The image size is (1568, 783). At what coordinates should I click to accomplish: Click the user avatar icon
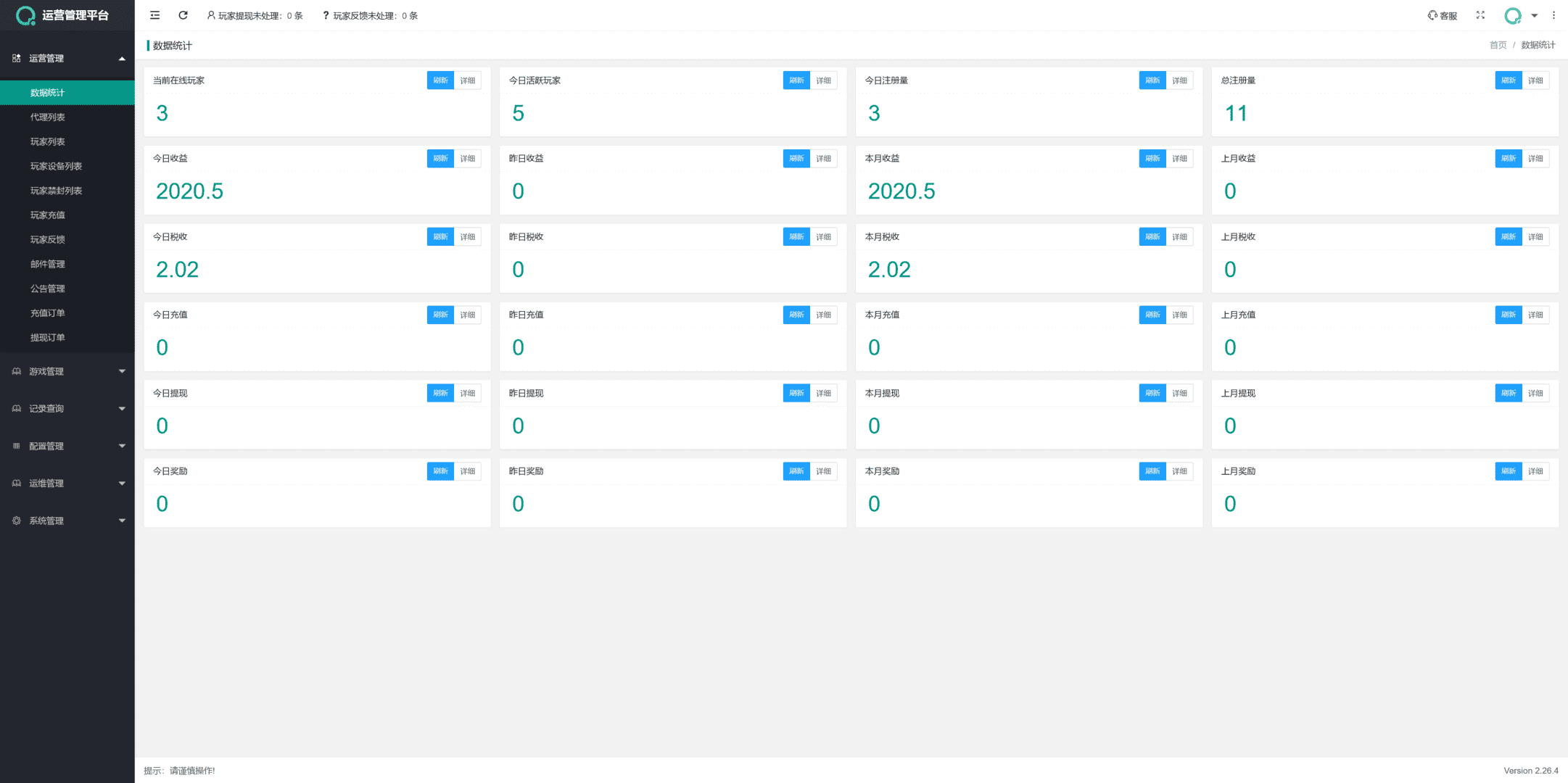[x=1512, y=15]
